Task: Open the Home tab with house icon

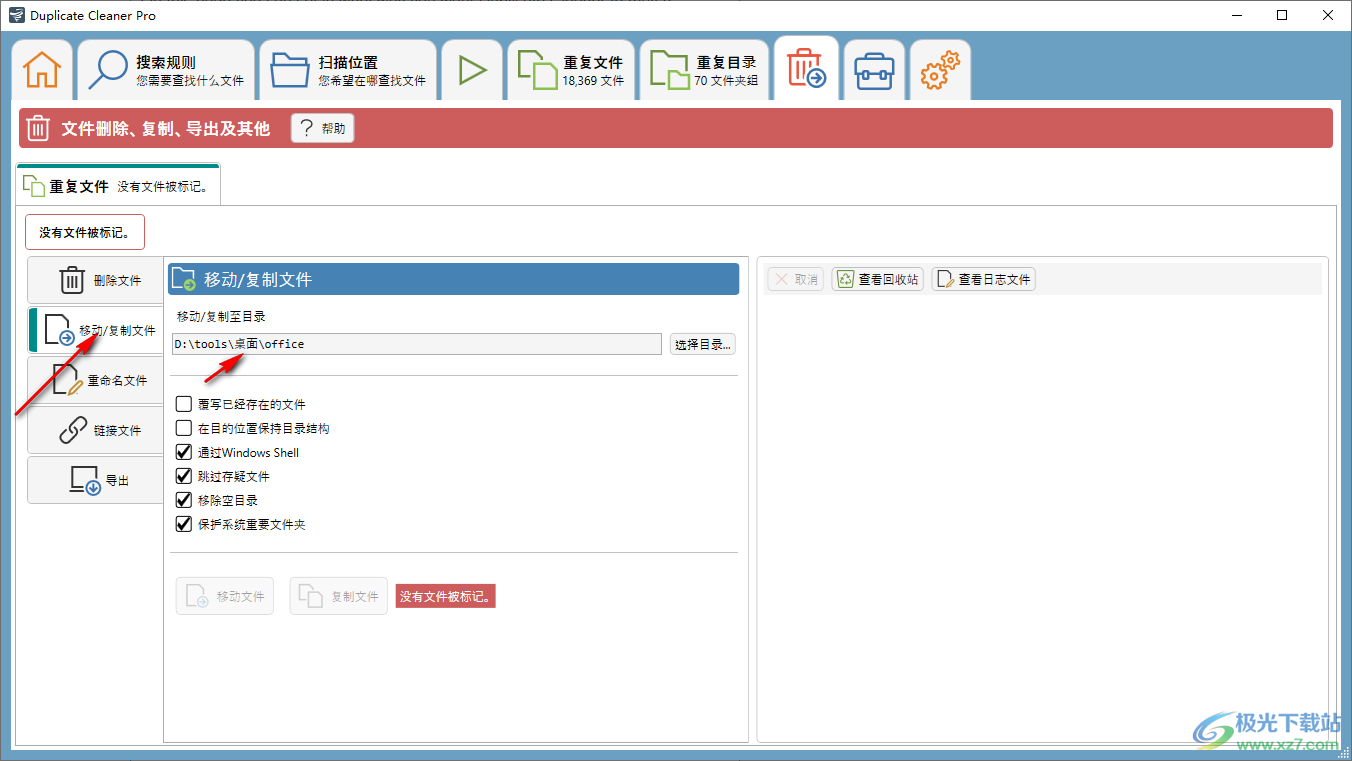Action: coord(42,70)
